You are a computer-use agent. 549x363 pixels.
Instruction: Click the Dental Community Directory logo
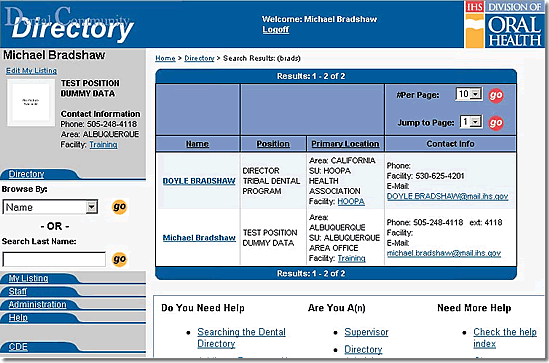tap(69, 23)
